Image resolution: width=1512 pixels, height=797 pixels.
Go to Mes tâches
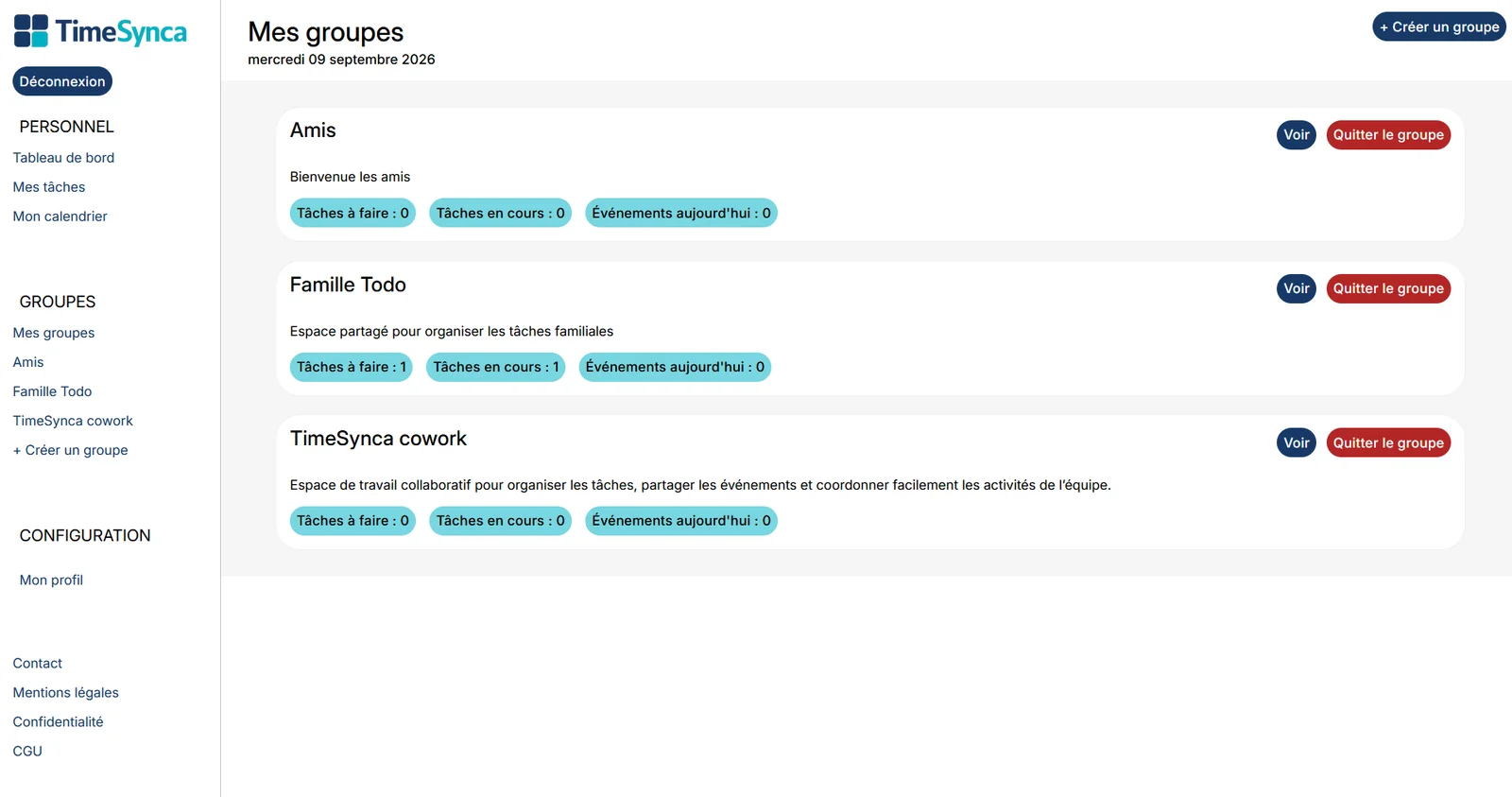coord(49,187)
